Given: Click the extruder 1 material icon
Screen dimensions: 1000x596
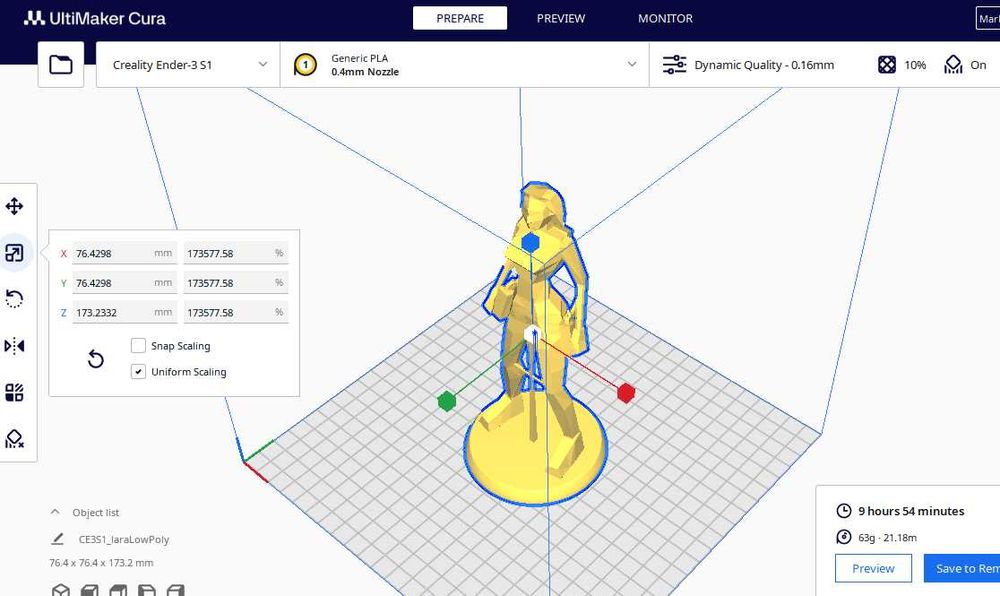Looking at the screenshot, I should pyautogui.click(x=305, y=64).
